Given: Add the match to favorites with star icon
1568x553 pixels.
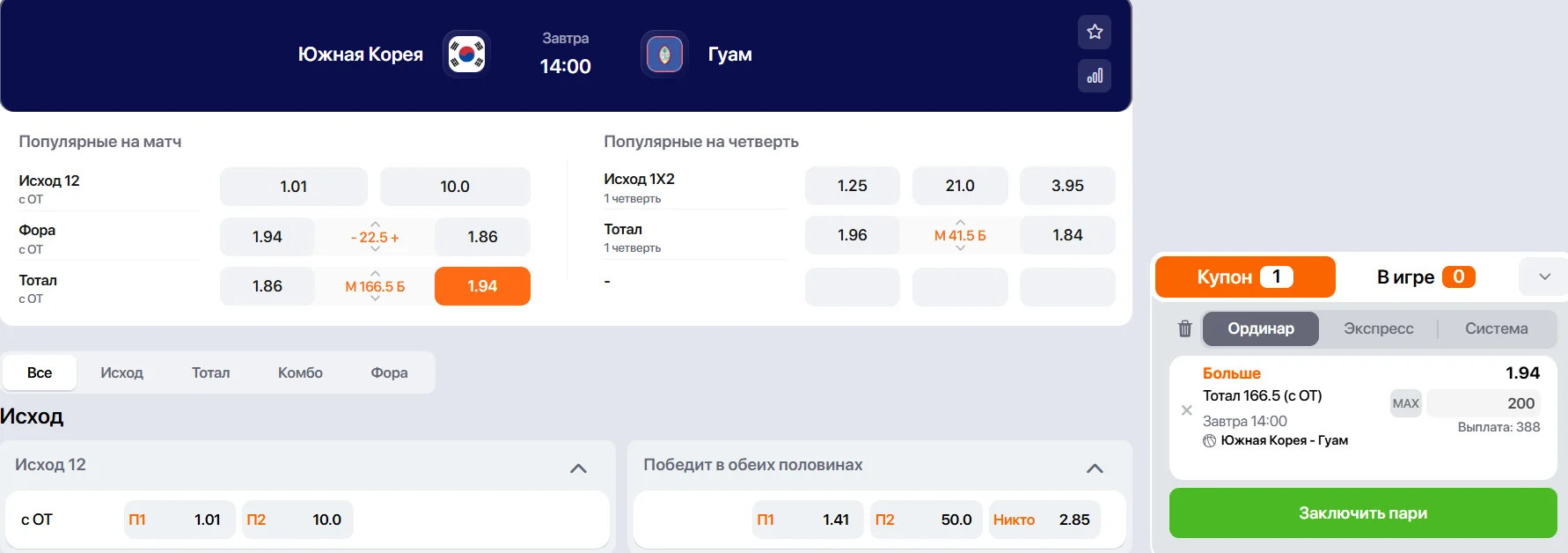Looking at the screenshot, I should (x=1094, y=32).
